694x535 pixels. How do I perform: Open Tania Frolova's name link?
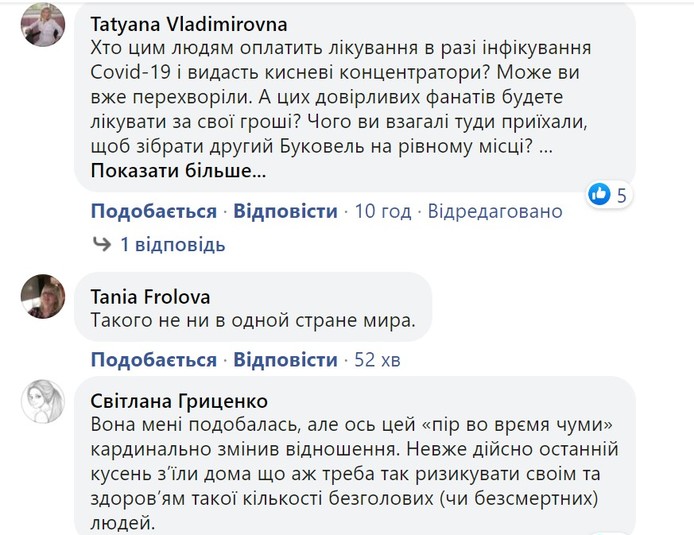[x=150, y=296]
